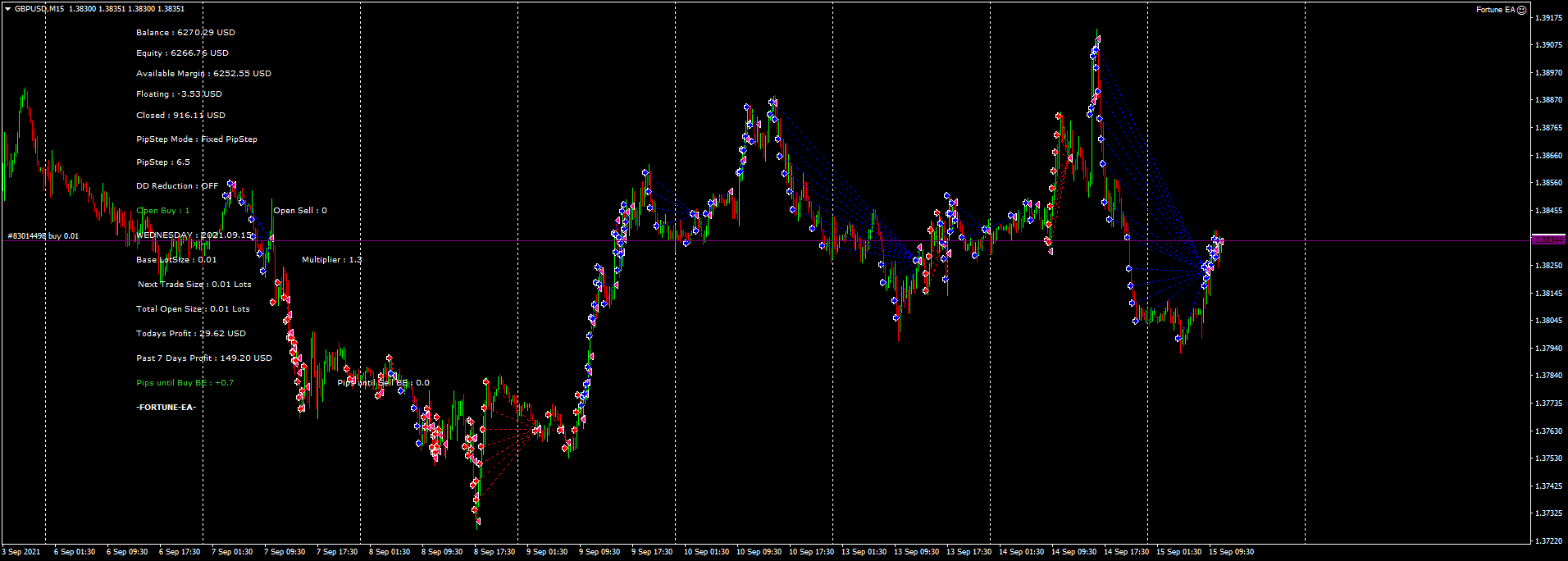The image size is (1568, 561).
Task: Click the 1.37425 price axis label
Action: click(x=1548, y=486)
